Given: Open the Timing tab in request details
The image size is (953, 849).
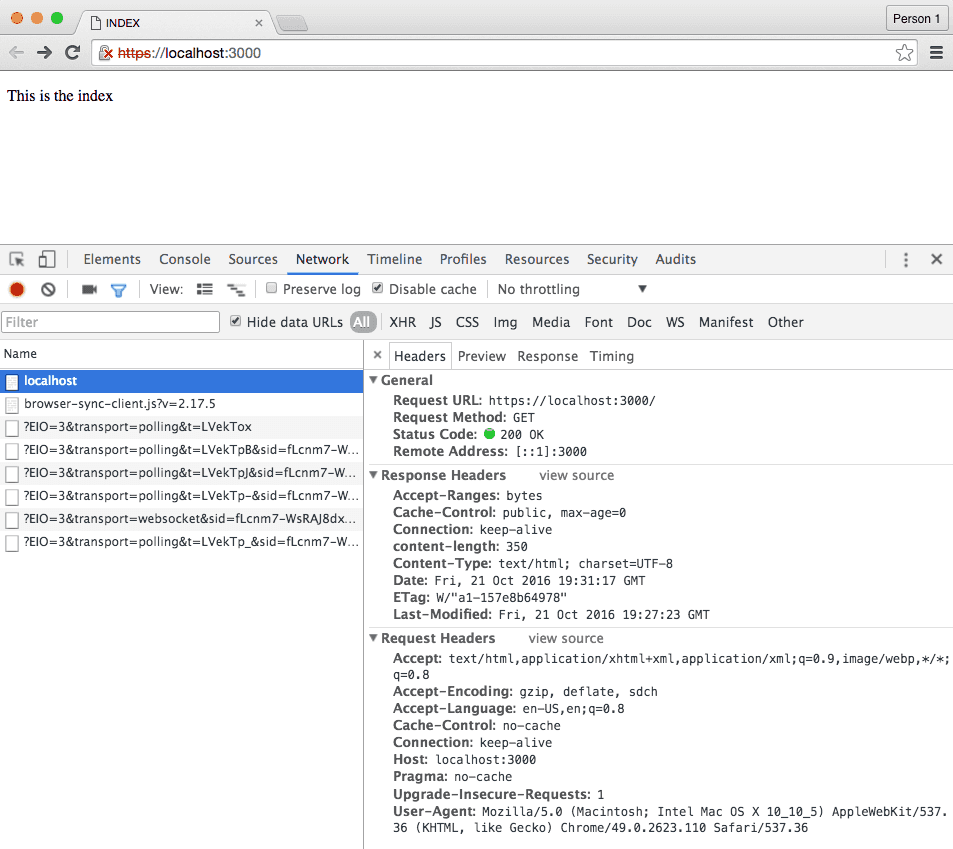Looking at the screenshot, I should pyautogui.click(x=611, y=357).
